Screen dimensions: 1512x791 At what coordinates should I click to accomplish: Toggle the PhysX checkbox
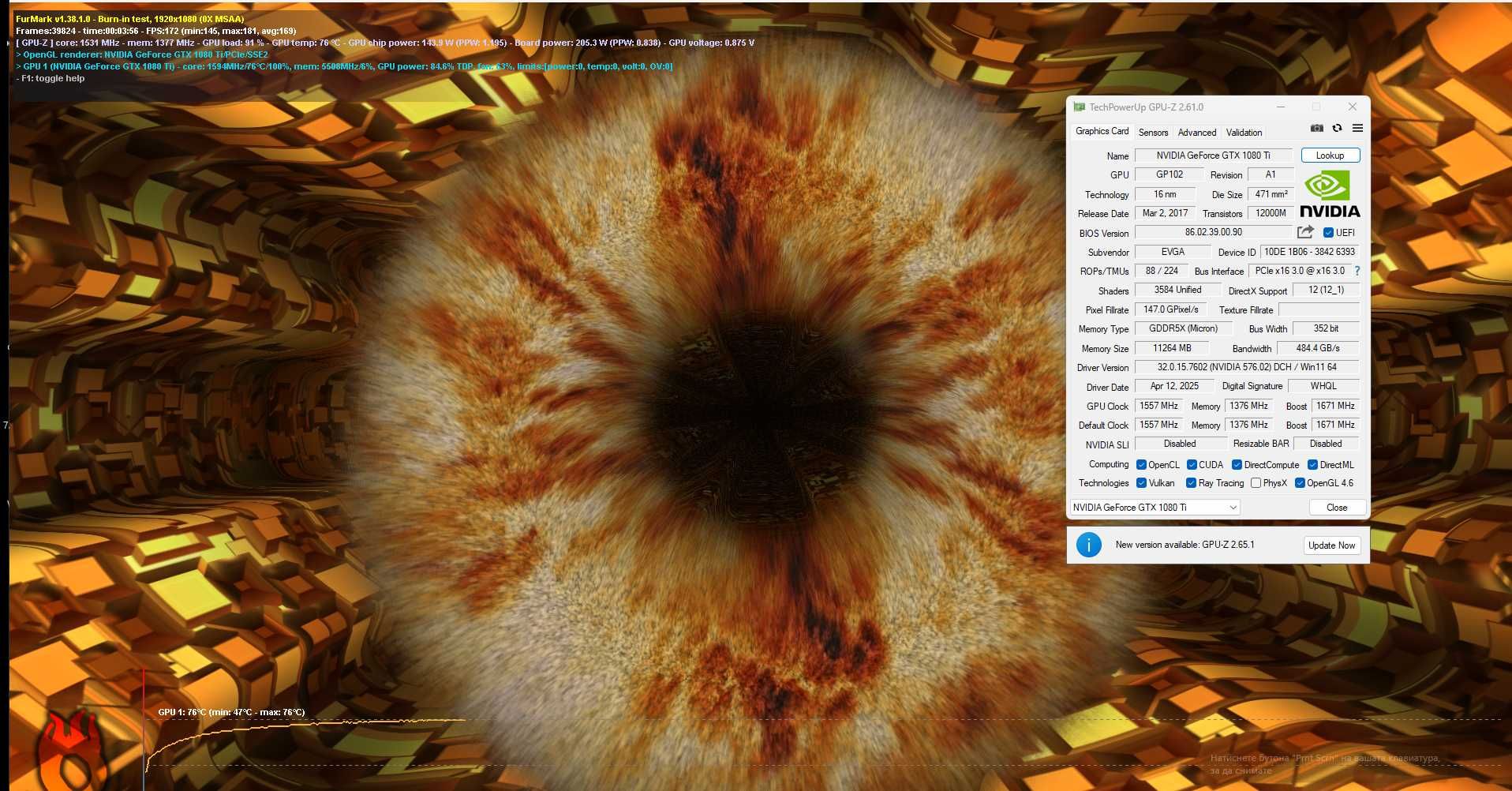tap(1256, 483)
